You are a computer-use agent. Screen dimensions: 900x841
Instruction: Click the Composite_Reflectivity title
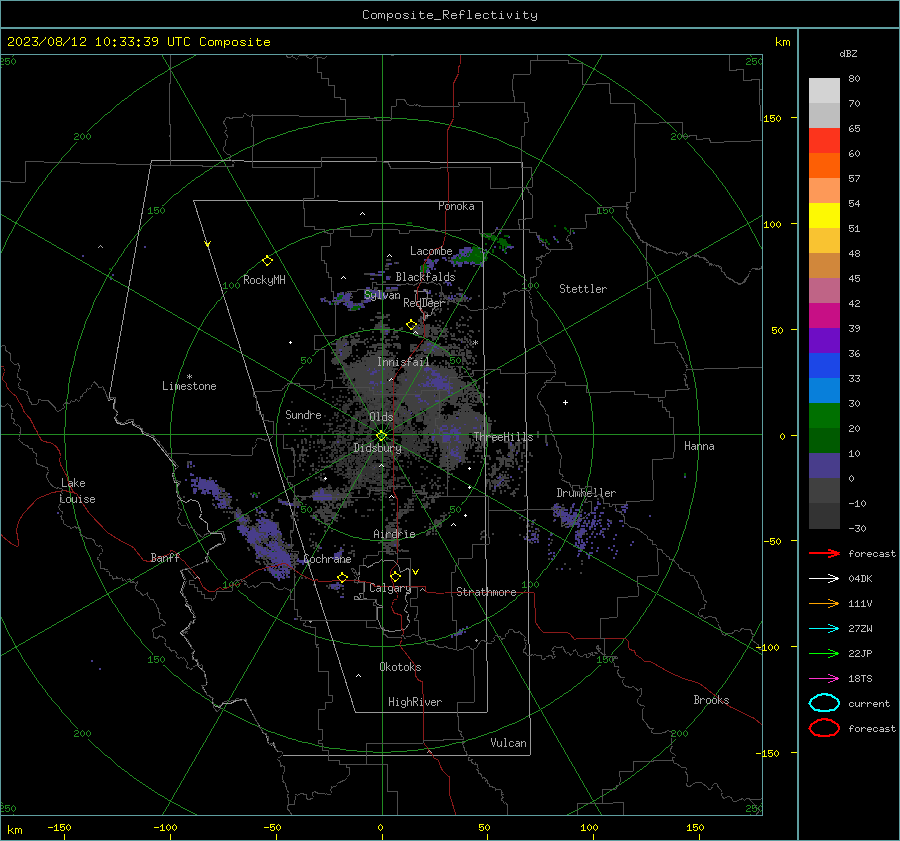[450, 15]
